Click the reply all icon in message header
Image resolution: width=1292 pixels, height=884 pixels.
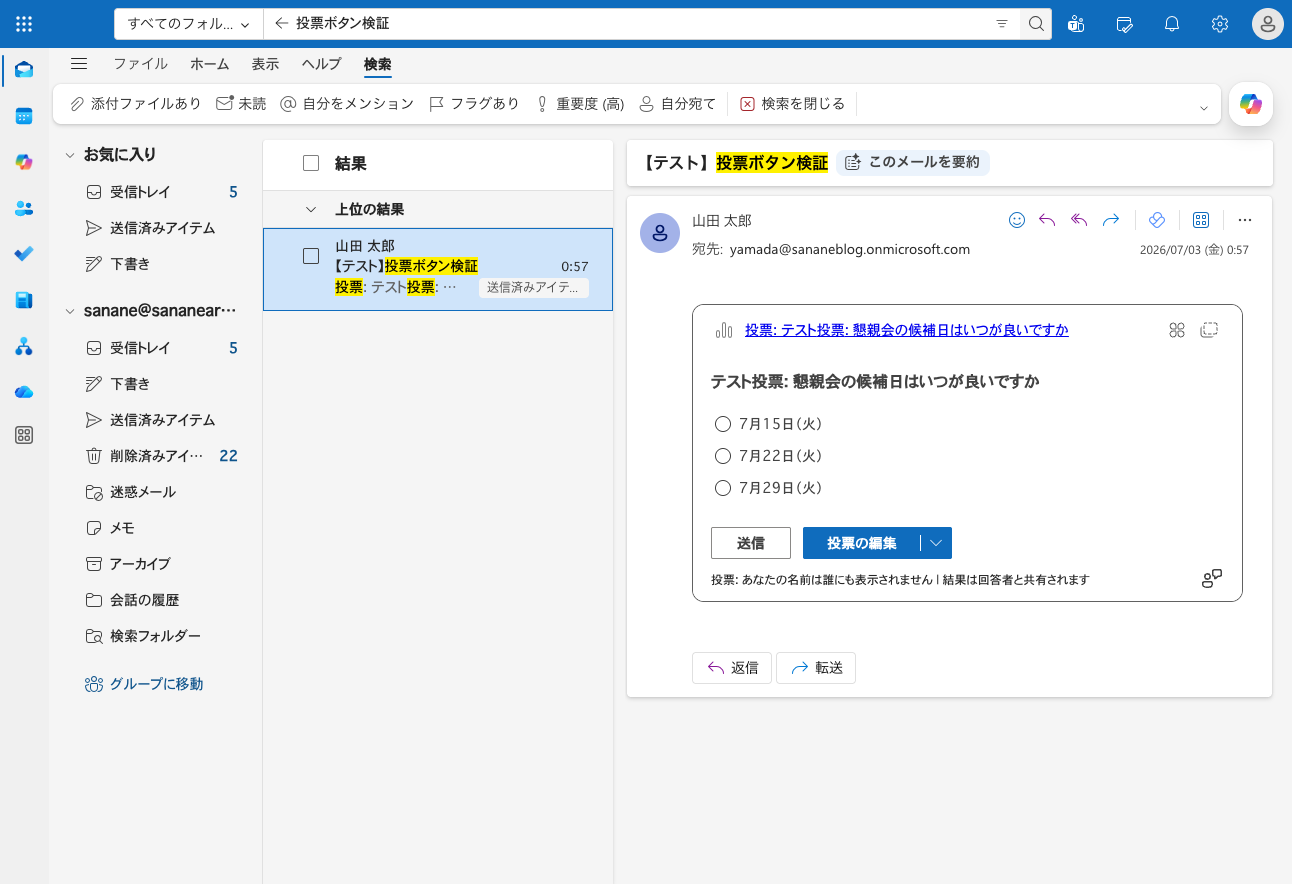tap(1079, 220)
